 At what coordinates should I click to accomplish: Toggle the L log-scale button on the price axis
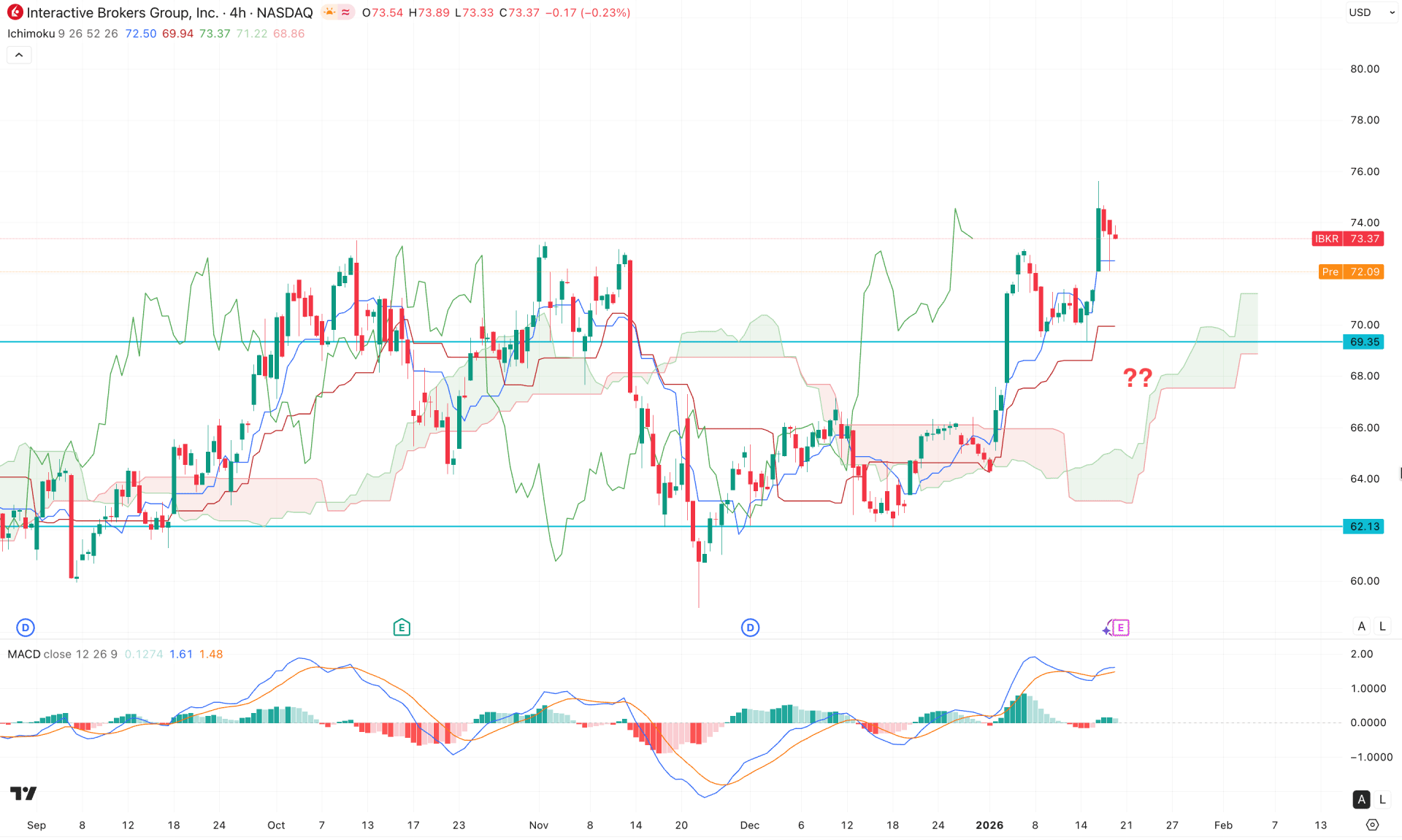[1382, 626]
